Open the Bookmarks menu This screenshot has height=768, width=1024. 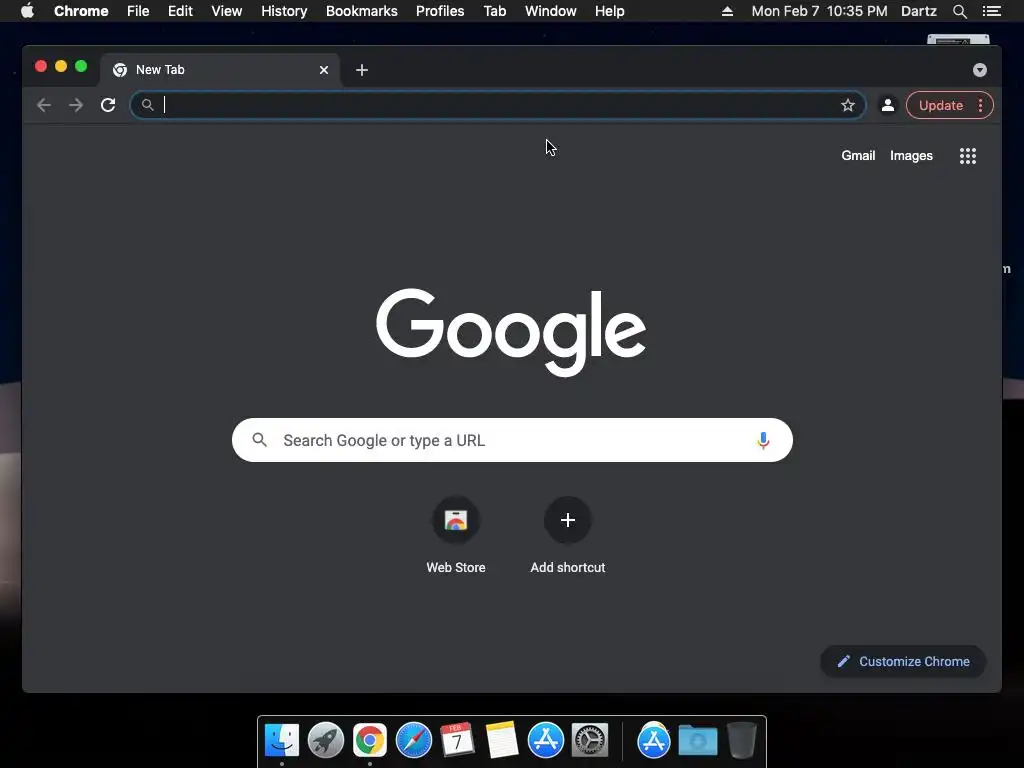point(362,11)
